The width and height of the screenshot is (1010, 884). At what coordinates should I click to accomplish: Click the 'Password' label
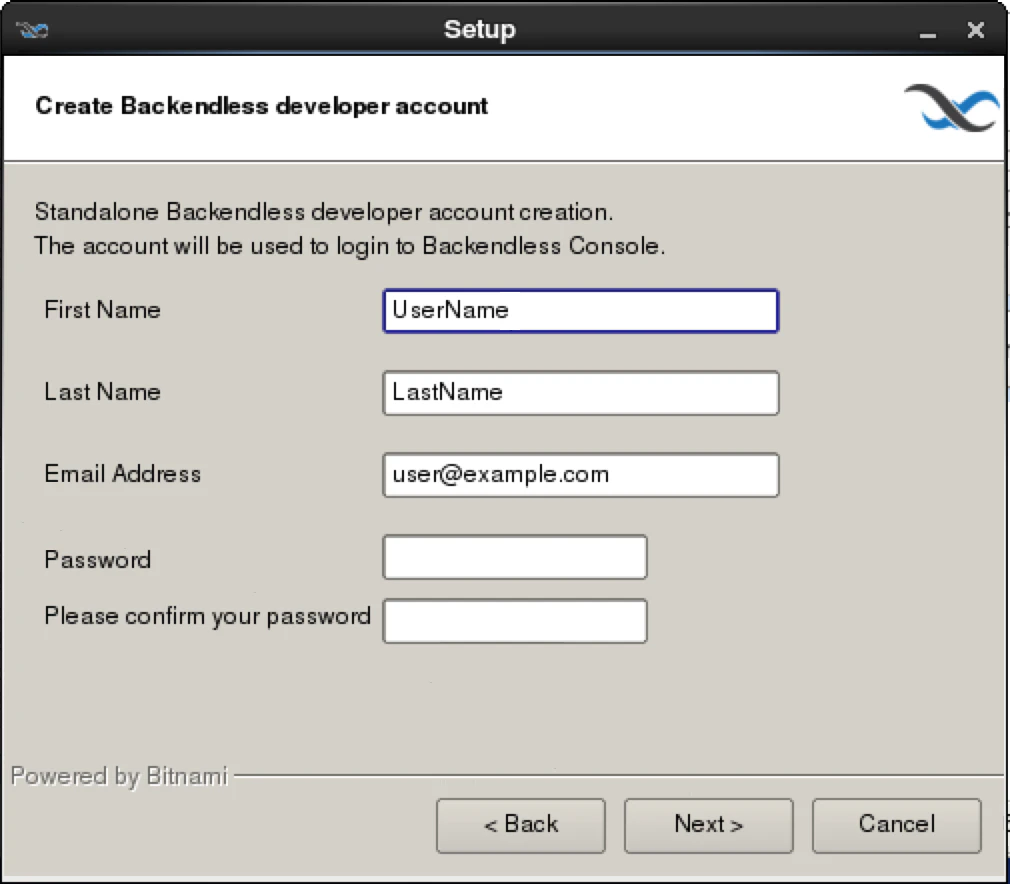coord(97,559)
